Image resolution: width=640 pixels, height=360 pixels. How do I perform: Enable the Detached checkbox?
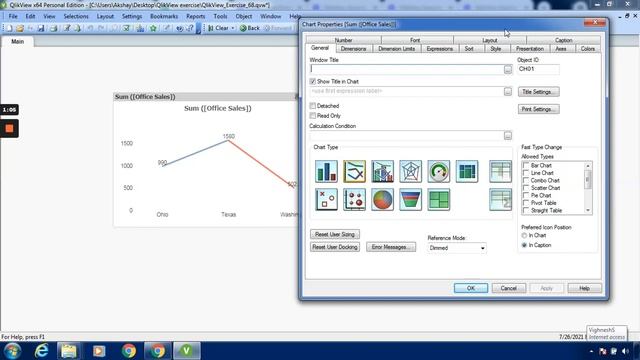313,106
